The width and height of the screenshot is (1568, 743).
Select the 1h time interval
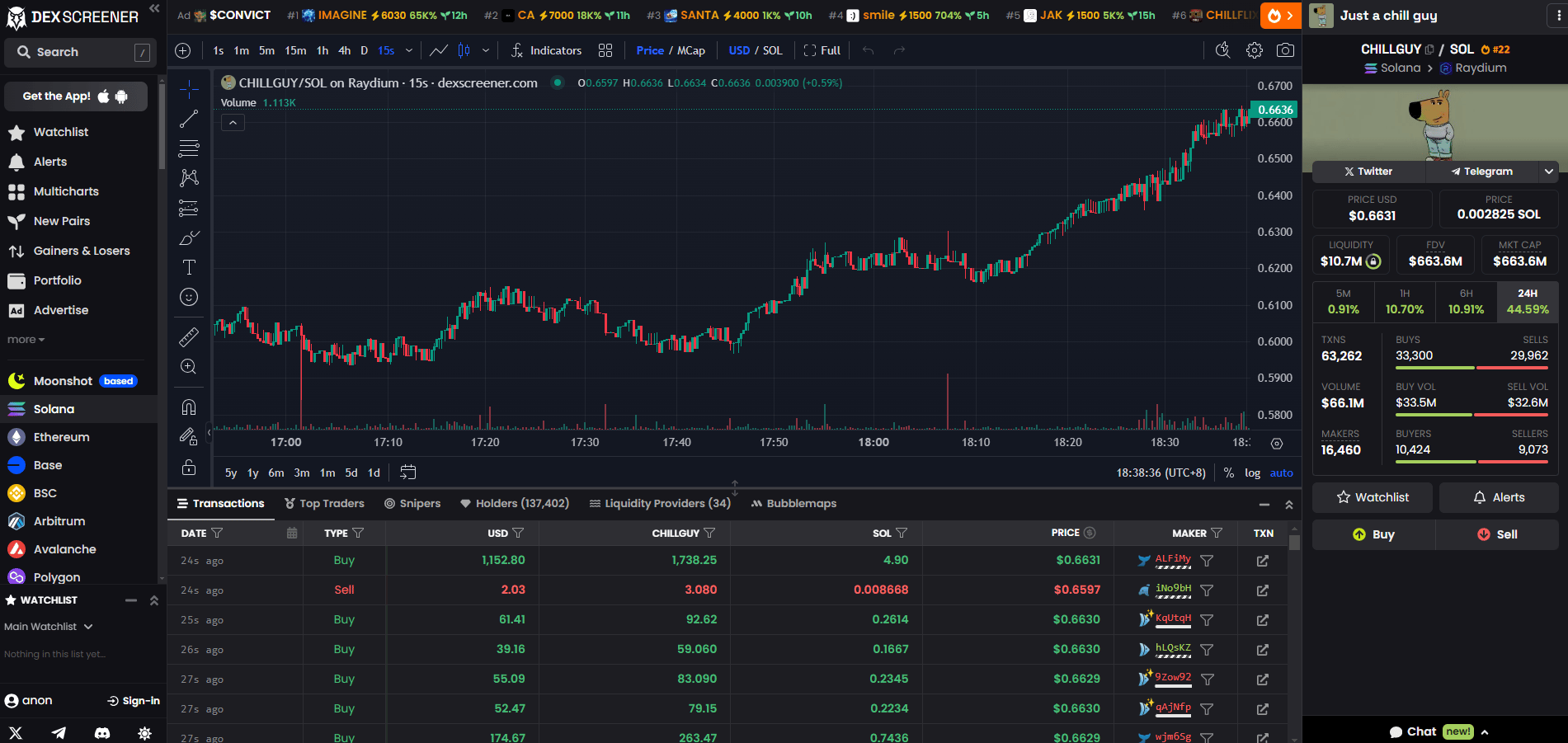pyautogui.click(x=323, y=50)
